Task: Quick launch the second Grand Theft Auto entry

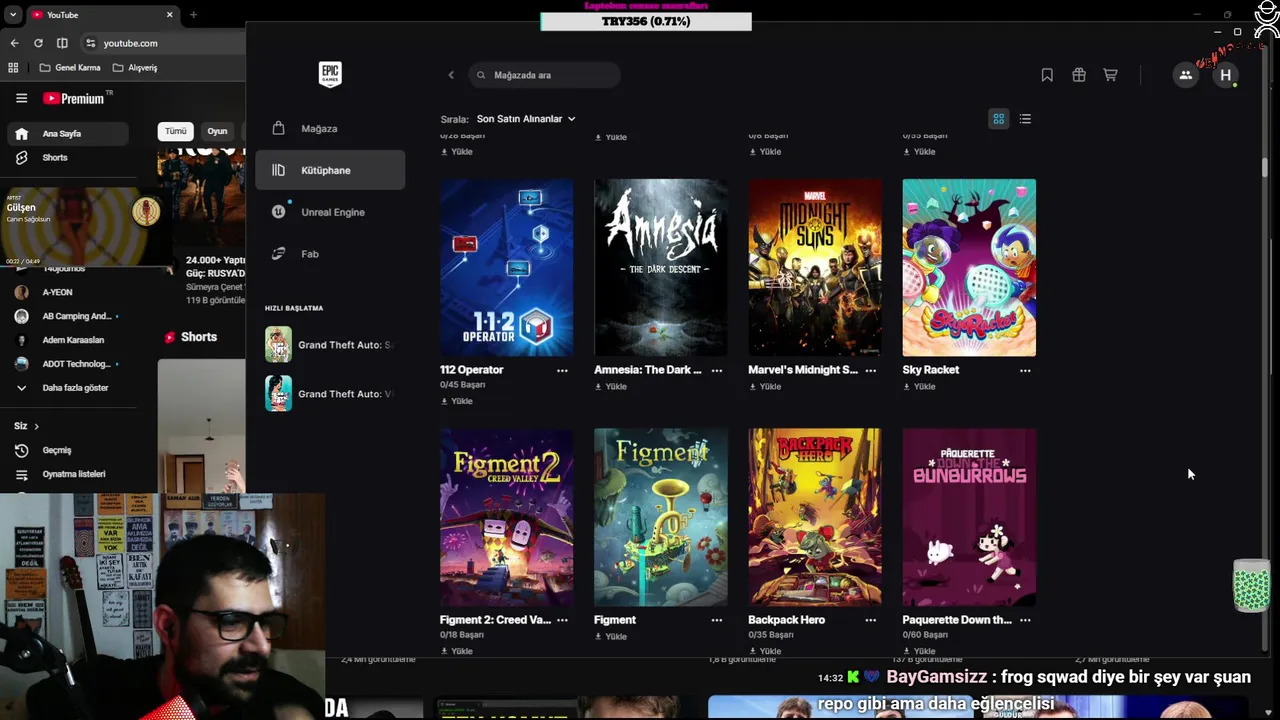Action: pyautogui.click(x=330, y=394)
